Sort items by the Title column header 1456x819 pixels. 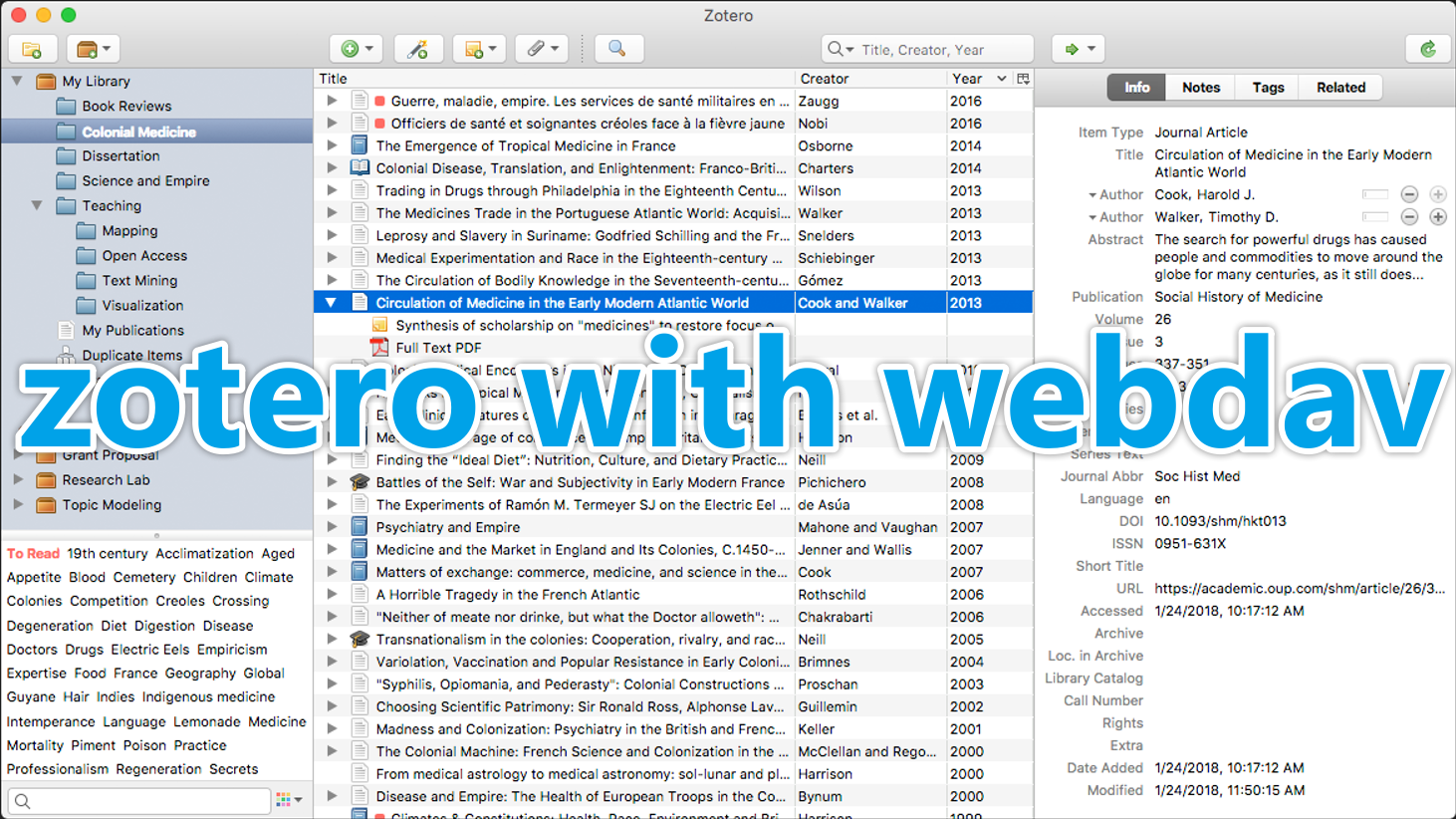pos(555,79)
